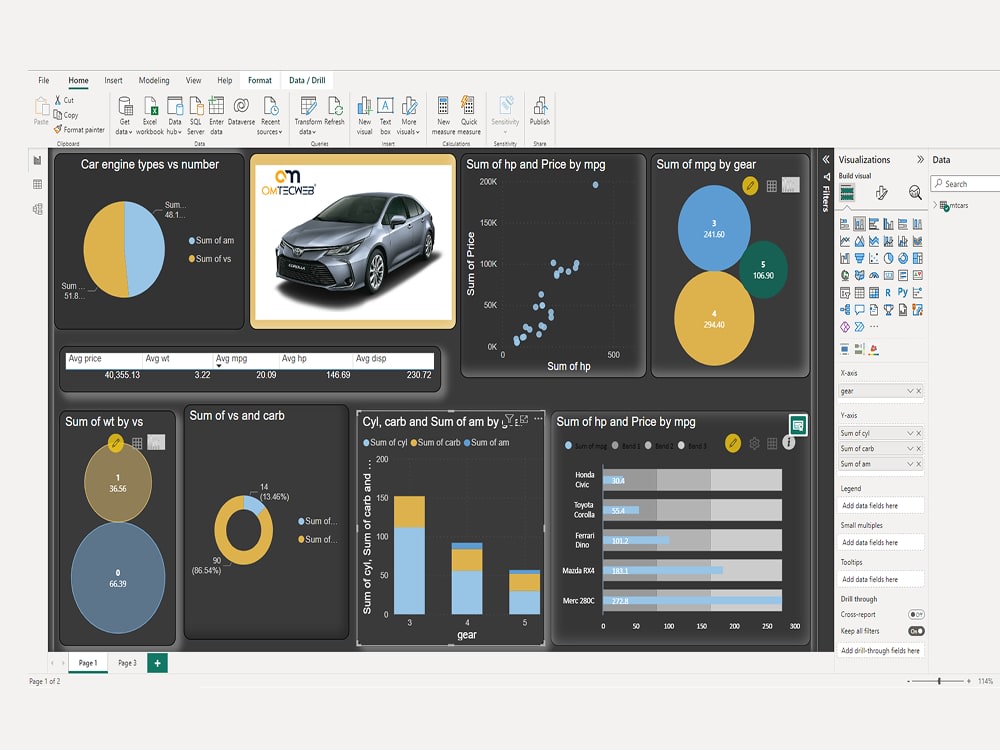1000x750 pixels.
Task: Open the gear field dropdown under X-axis
Action: tap(912, 390)
